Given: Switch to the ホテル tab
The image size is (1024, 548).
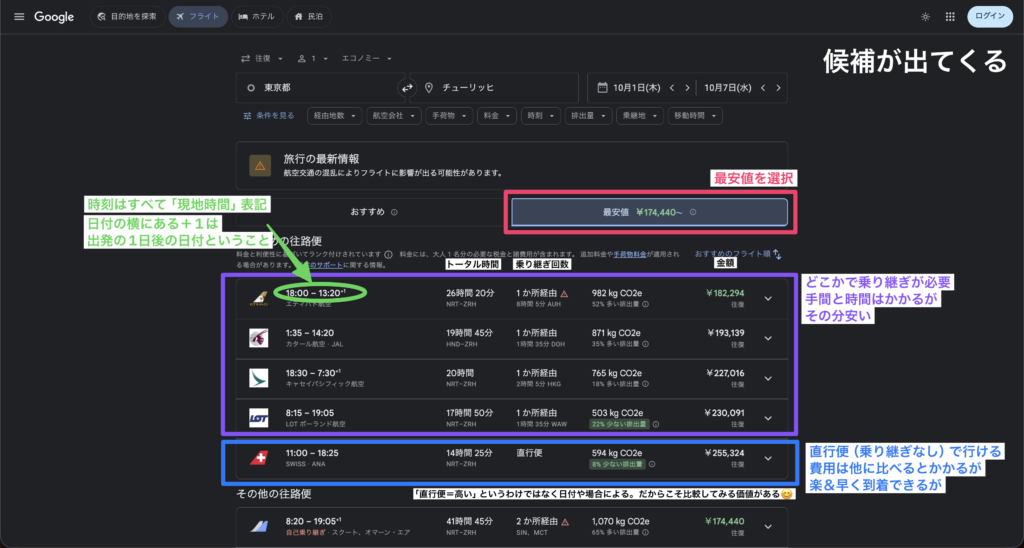Looking at the screenshot, I should pos(257,16).
